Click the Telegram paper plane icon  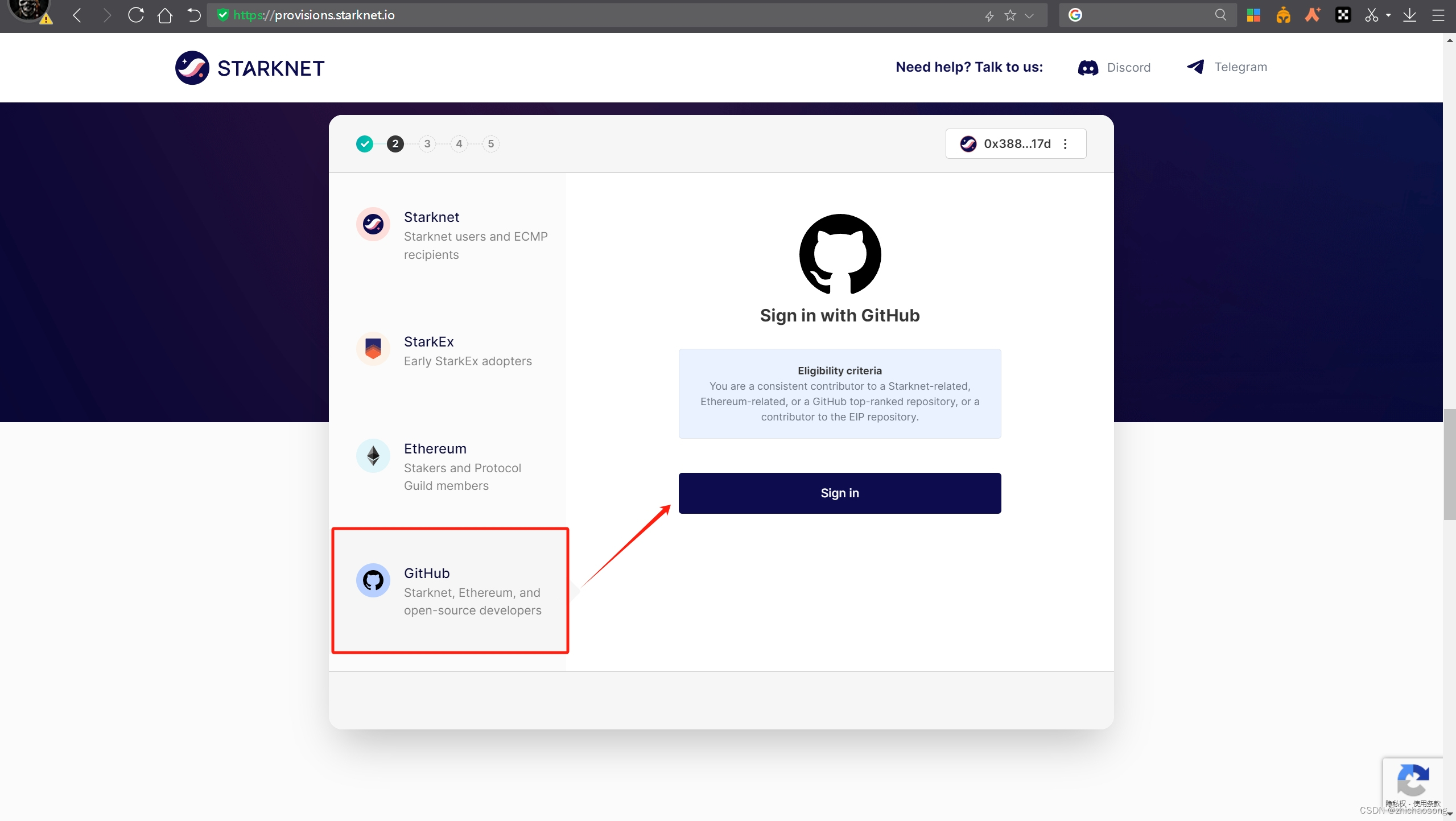pos(1195,67)
